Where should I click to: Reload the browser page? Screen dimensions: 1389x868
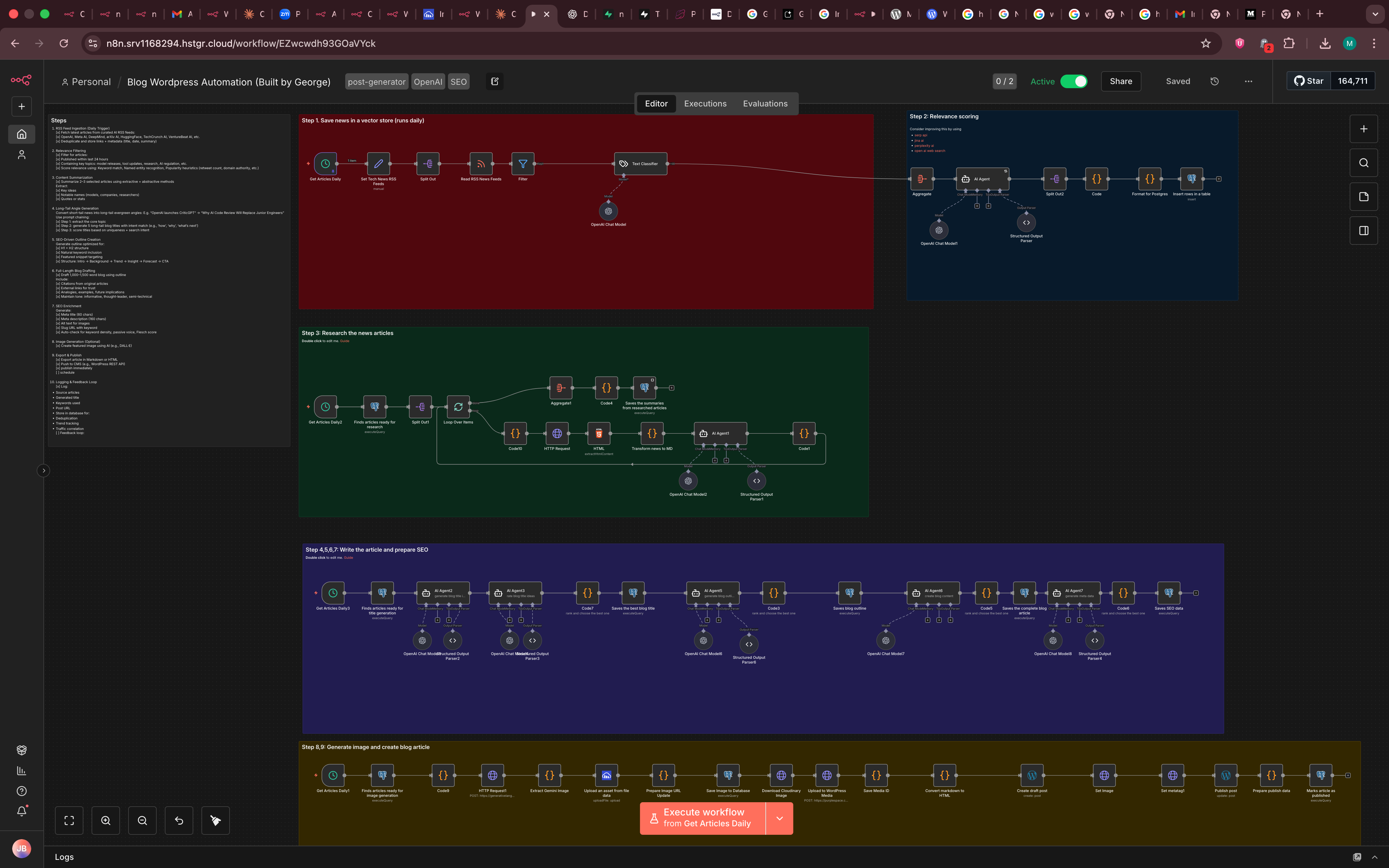[x=64, y=44]
